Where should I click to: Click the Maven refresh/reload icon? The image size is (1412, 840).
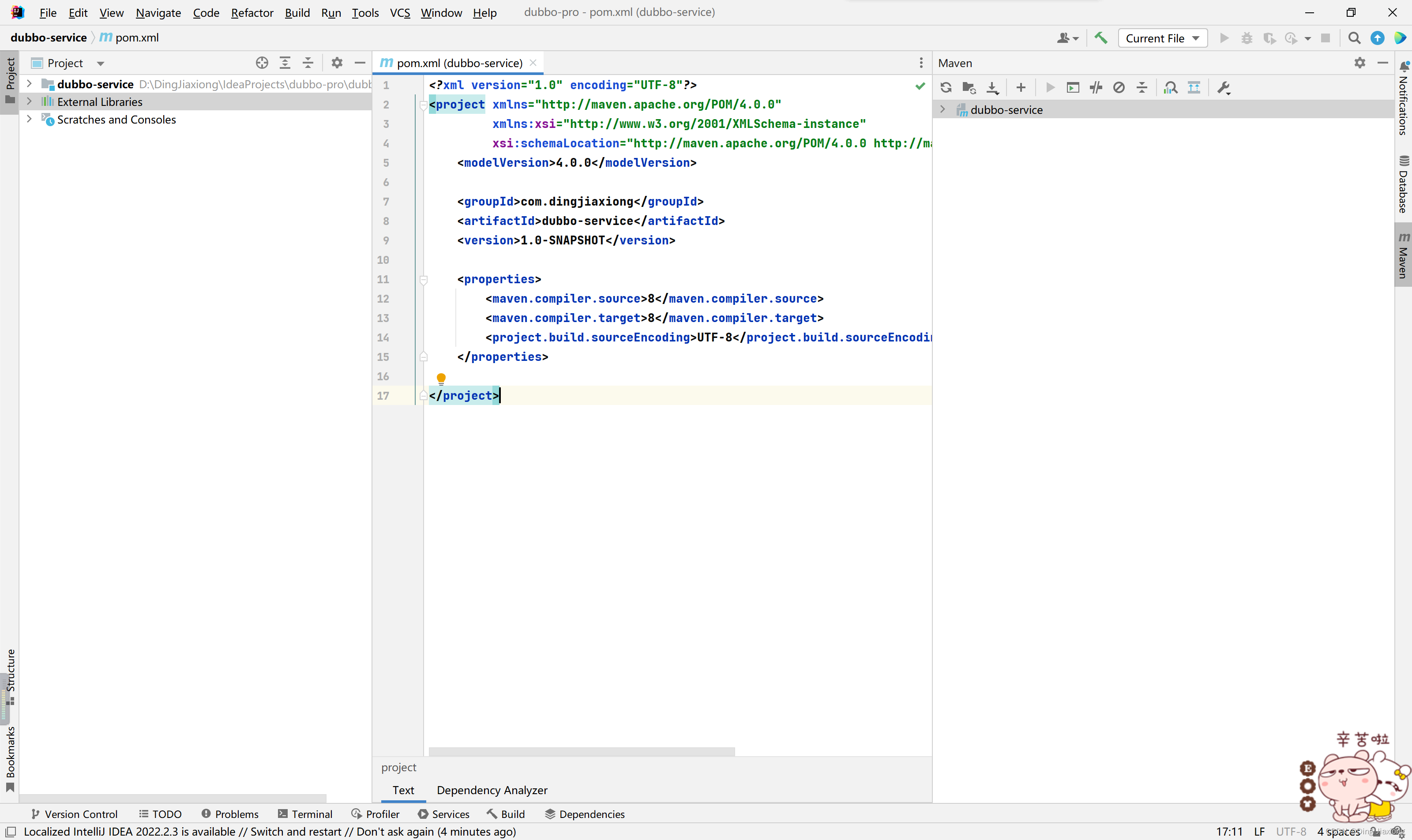[x=945, y=88]
